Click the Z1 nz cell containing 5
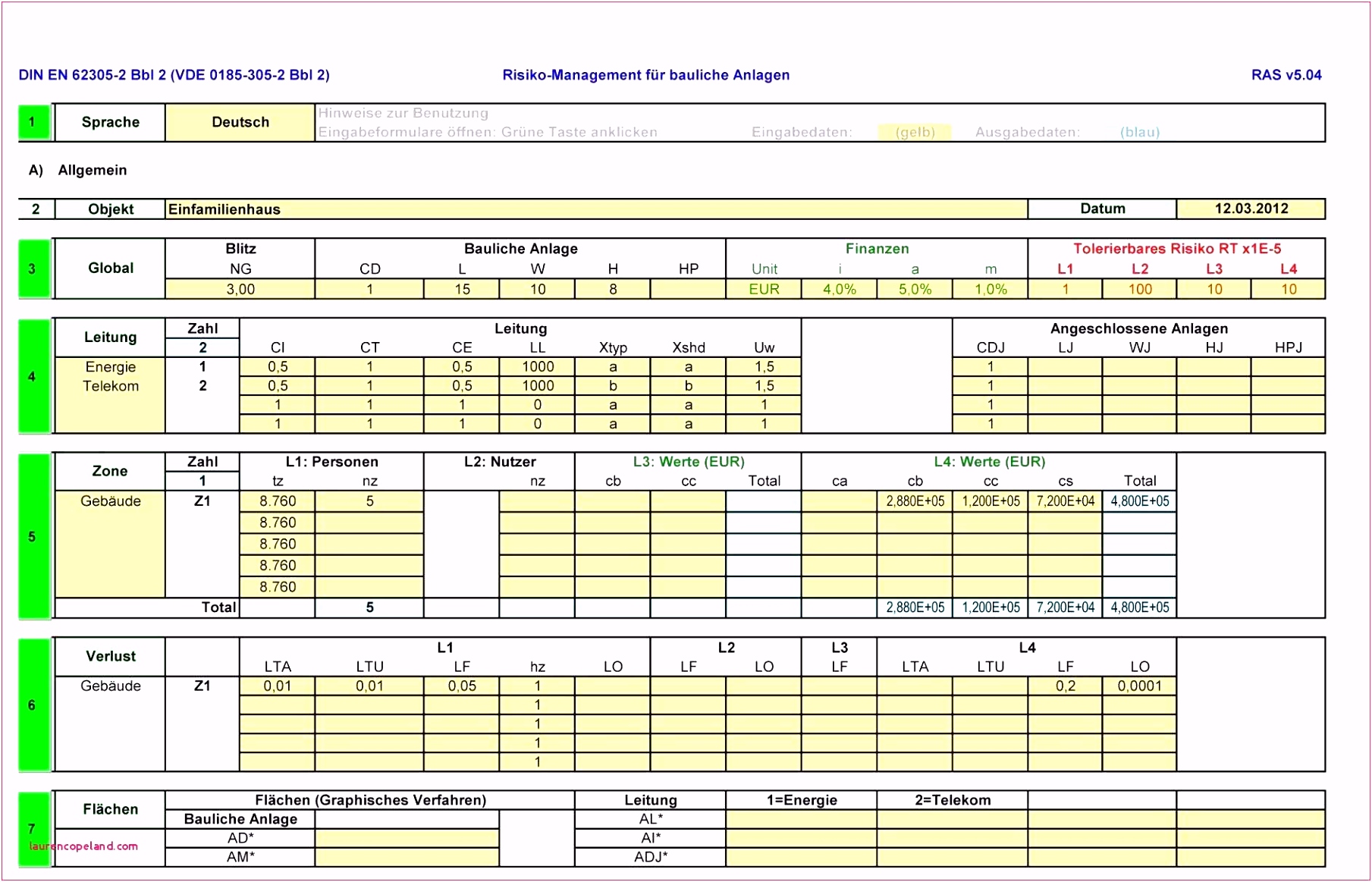Viewport: 1372px width, 882px height. (x=369, y=501)
